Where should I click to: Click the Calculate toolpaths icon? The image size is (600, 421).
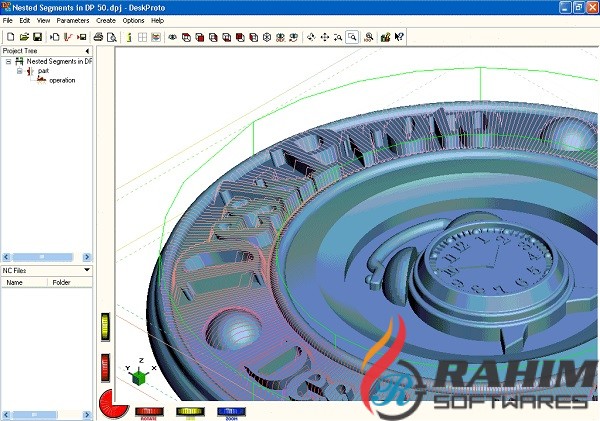[x=68, y=37]
